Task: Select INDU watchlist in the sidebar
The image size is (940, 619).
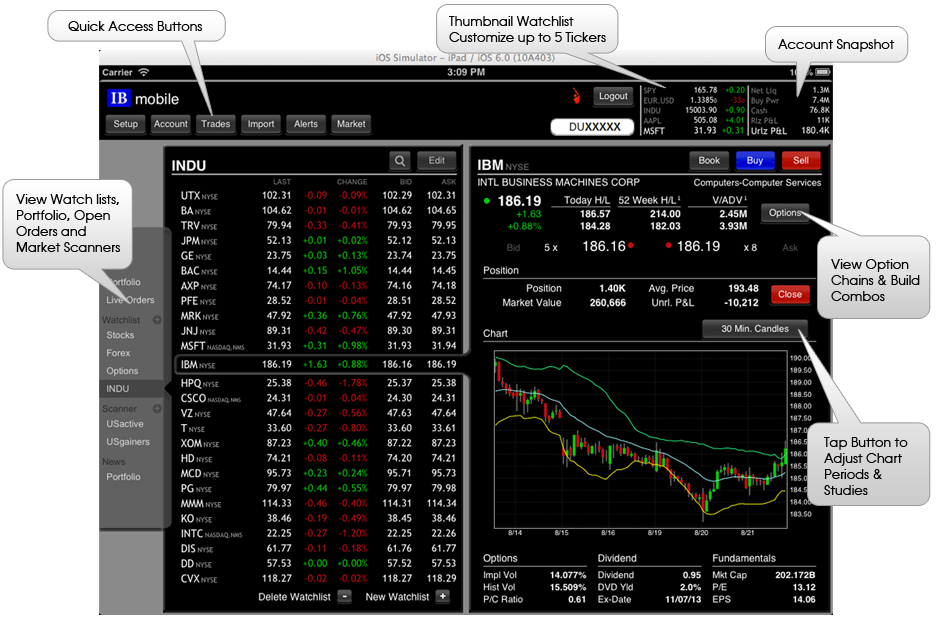Action: [x=131, y=389]
